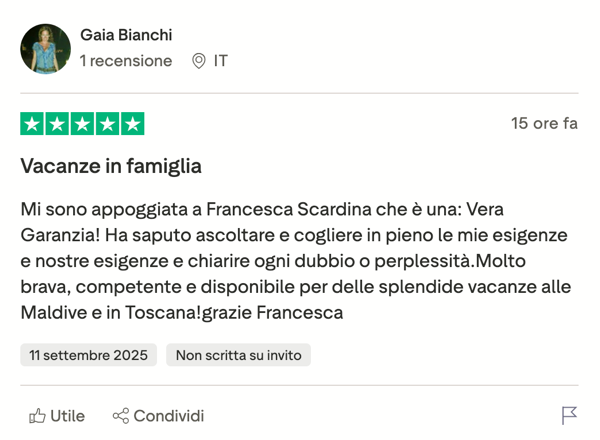
Task: Click the review text about Francesca Scardina
Action: click(296, 261)
